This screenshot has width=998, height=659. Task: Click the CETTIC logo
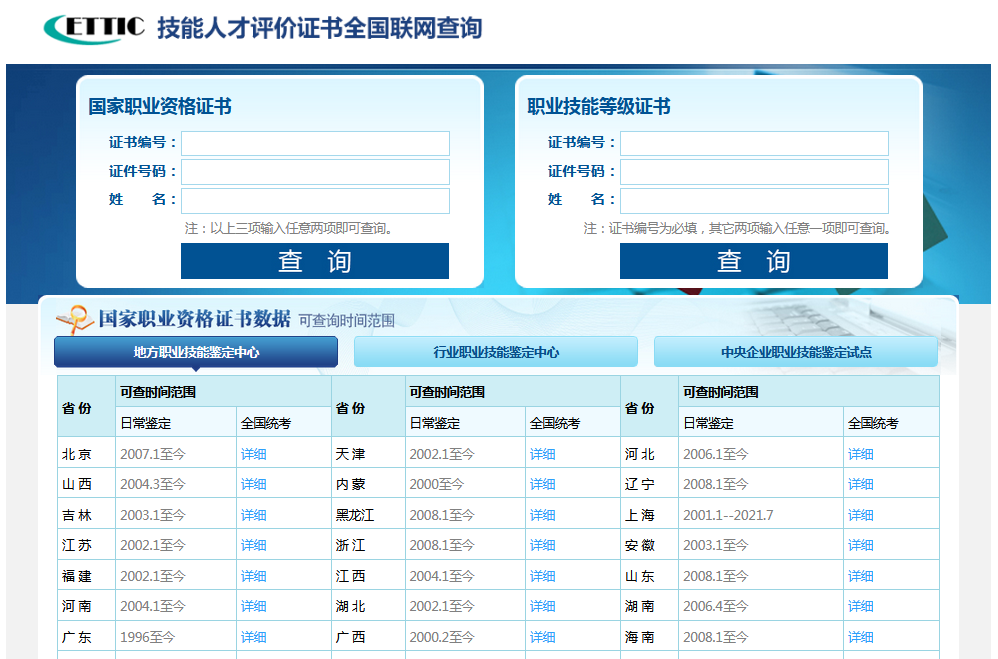(x=95, y=28)
